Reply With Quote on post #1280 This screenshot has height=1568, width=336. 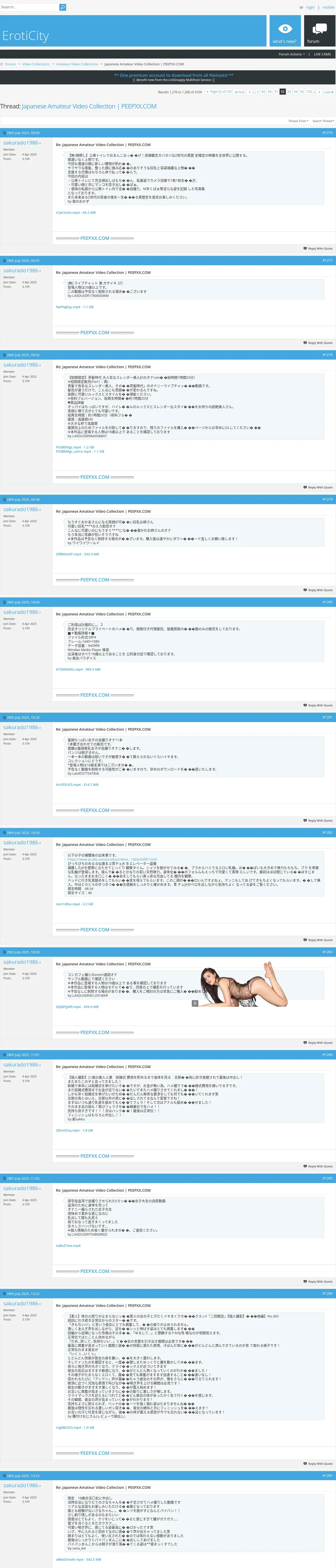[x=318, y=706]
